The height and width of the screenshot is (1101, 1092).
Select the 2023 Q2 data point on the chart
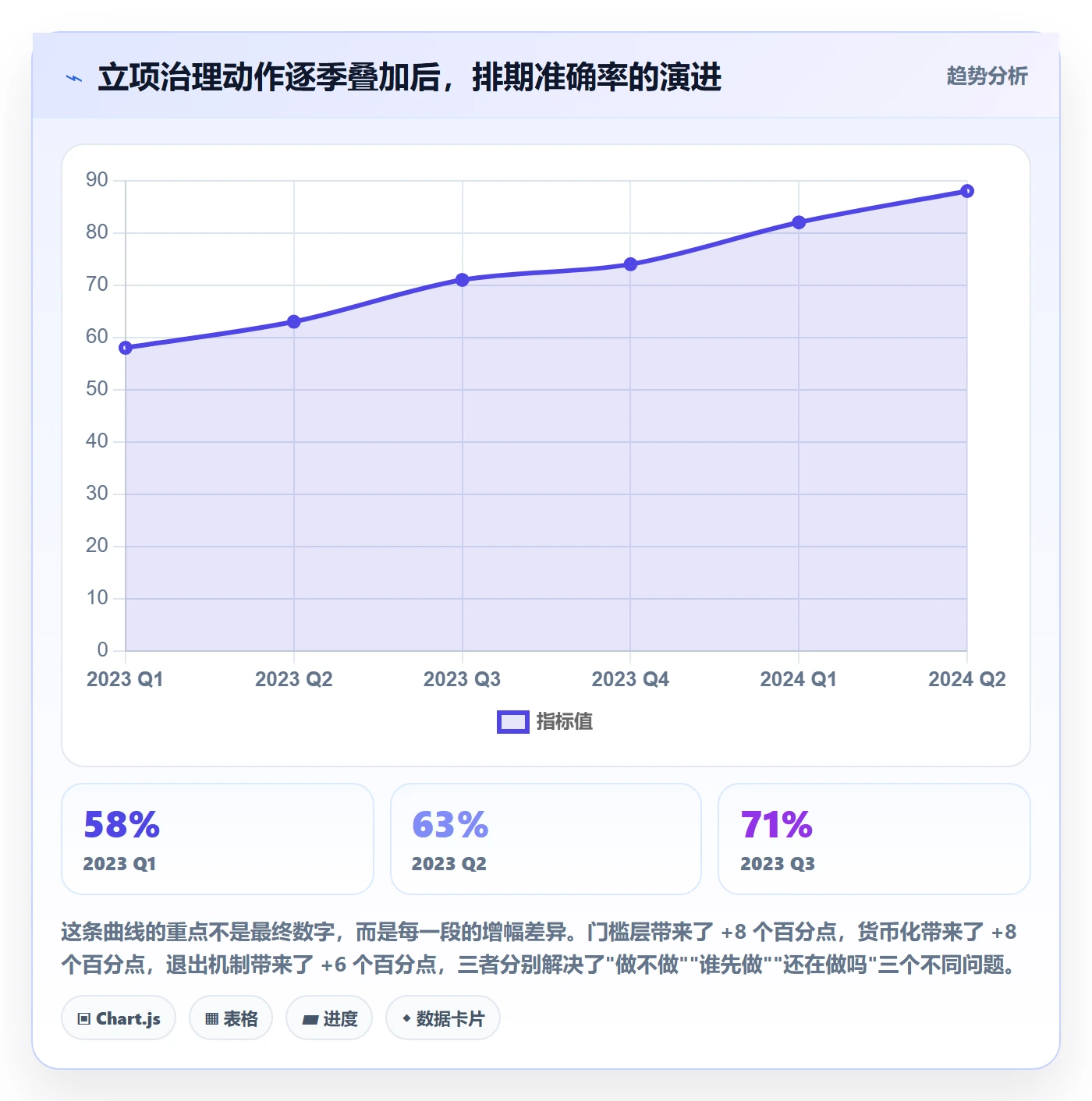click(294, 321)
